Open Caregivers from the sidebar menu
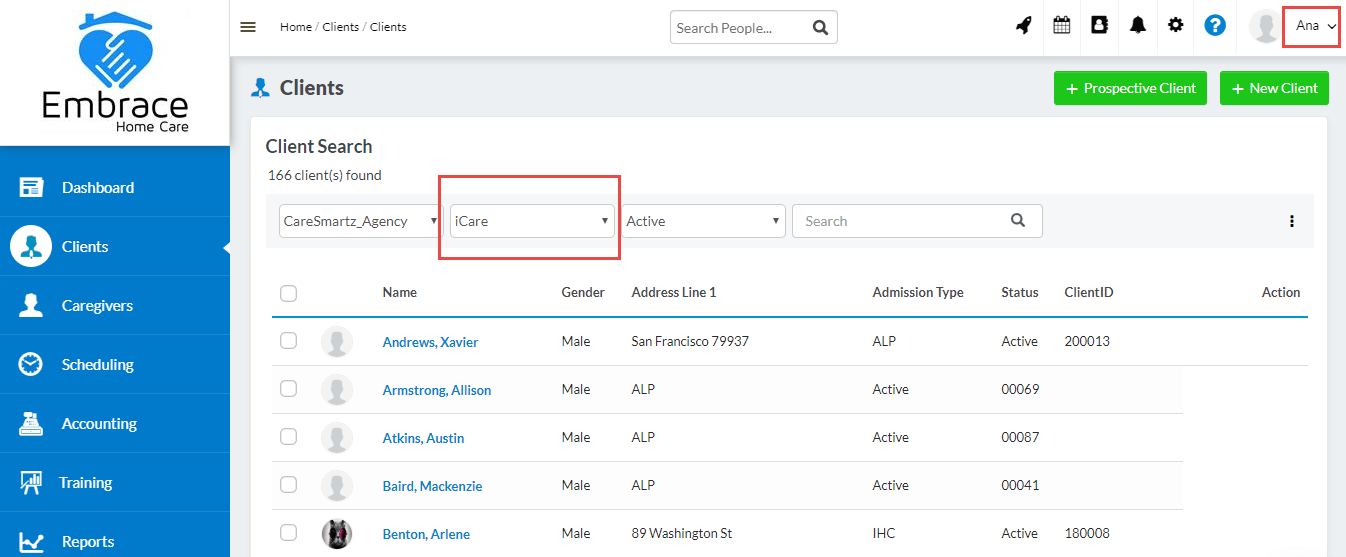This screenshot has height=557, width=1346. coord(97,306)
